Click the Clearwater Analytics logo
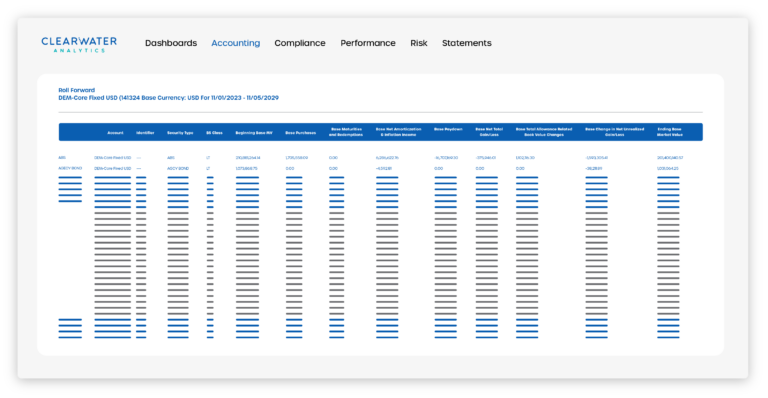This screenshot has height=398, width=768. [x=79, y=44]
